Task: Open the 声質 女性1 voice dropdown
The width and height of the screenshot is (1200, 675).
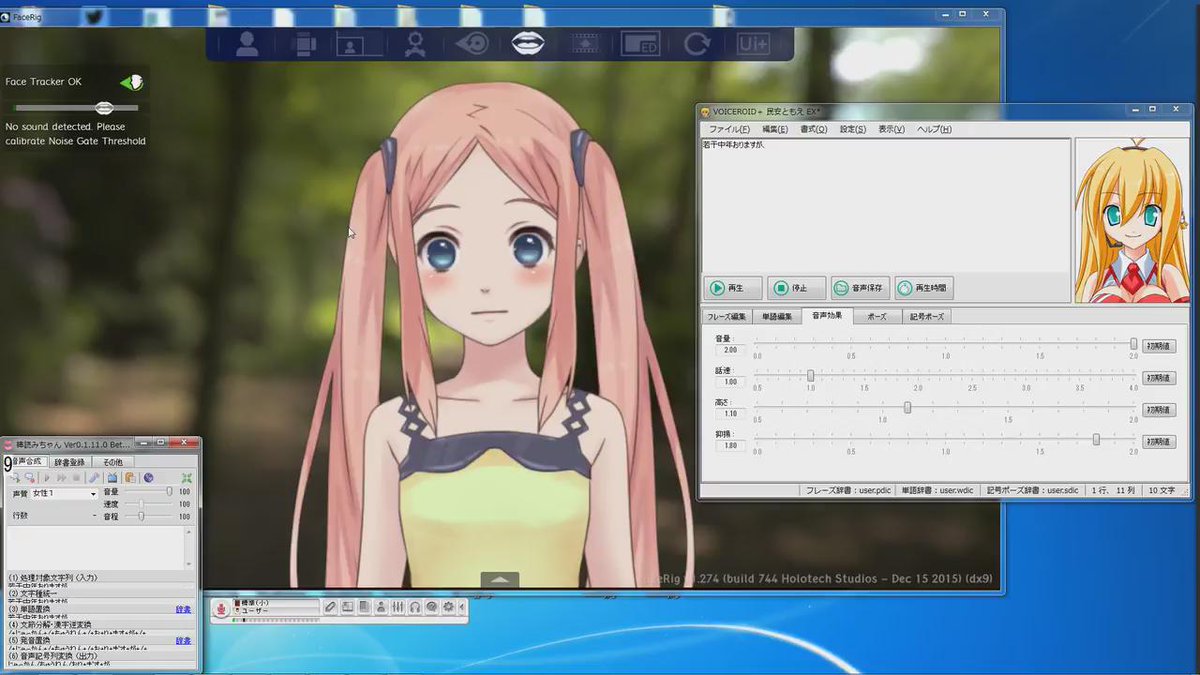Action: coord(64,494)
